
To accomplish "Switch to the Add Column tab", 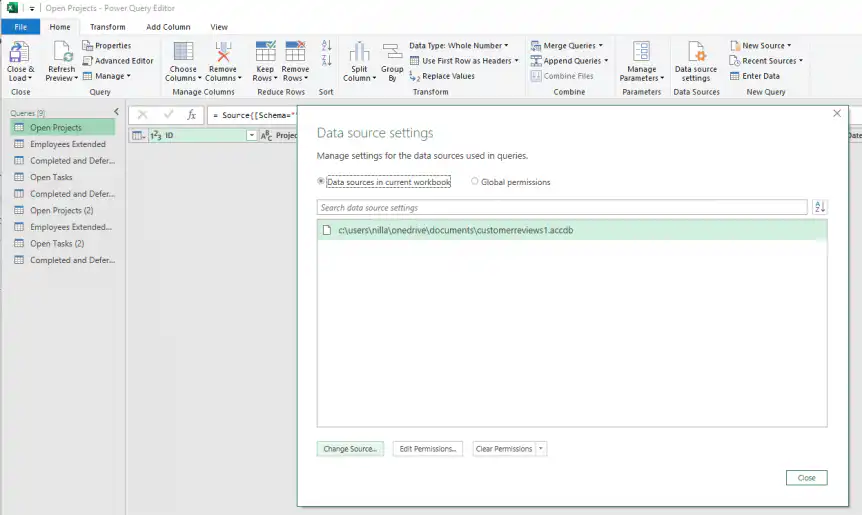I will (x=168, y=27).
